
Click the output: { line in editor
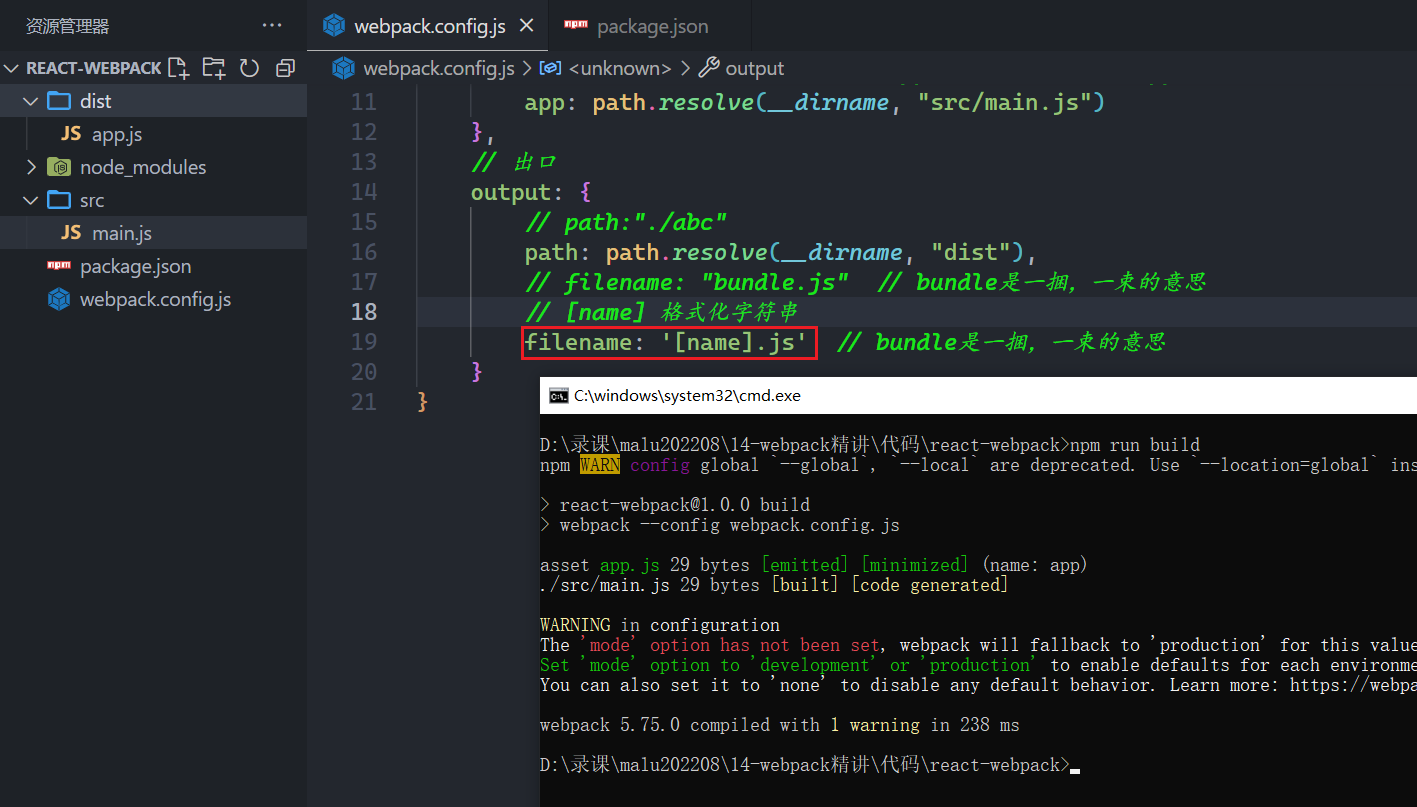tap(531, 192)
